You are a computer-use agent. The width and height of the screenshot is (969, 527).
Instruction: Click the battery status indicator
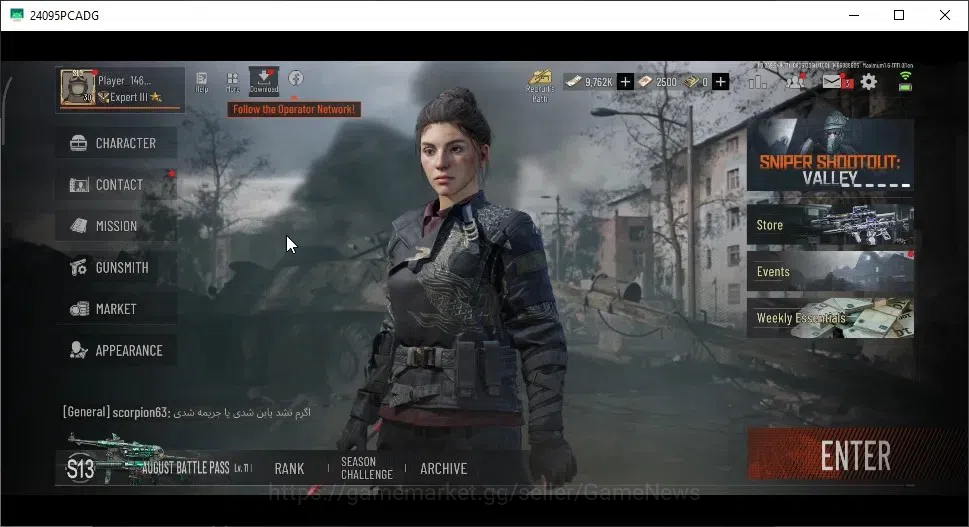coord(905,87)
